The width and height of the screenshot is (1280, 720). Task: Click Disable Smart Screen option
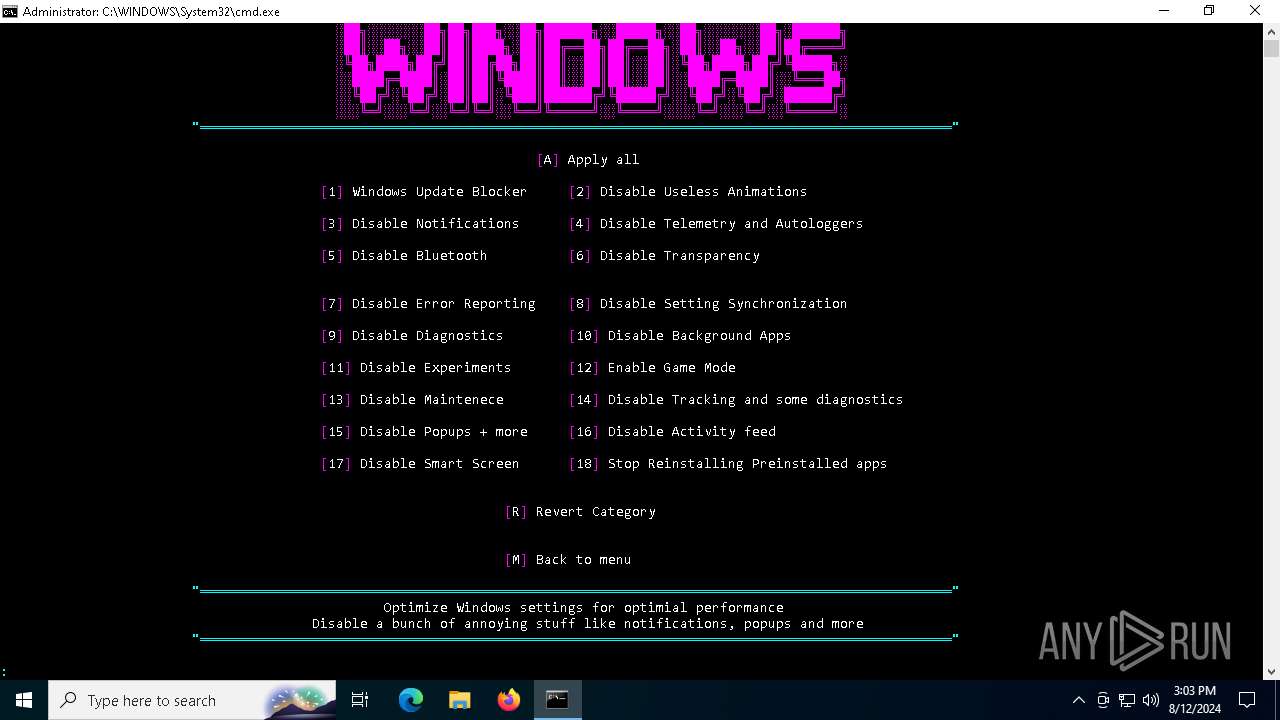(x=420, y=463)
